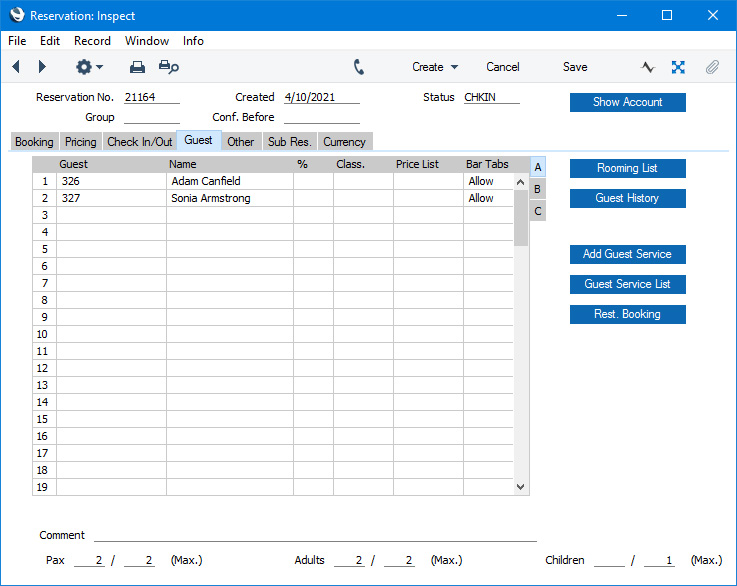Click the Children count field
The height and width of the screenshot is (586, 737).
click(x=609, y=560)
